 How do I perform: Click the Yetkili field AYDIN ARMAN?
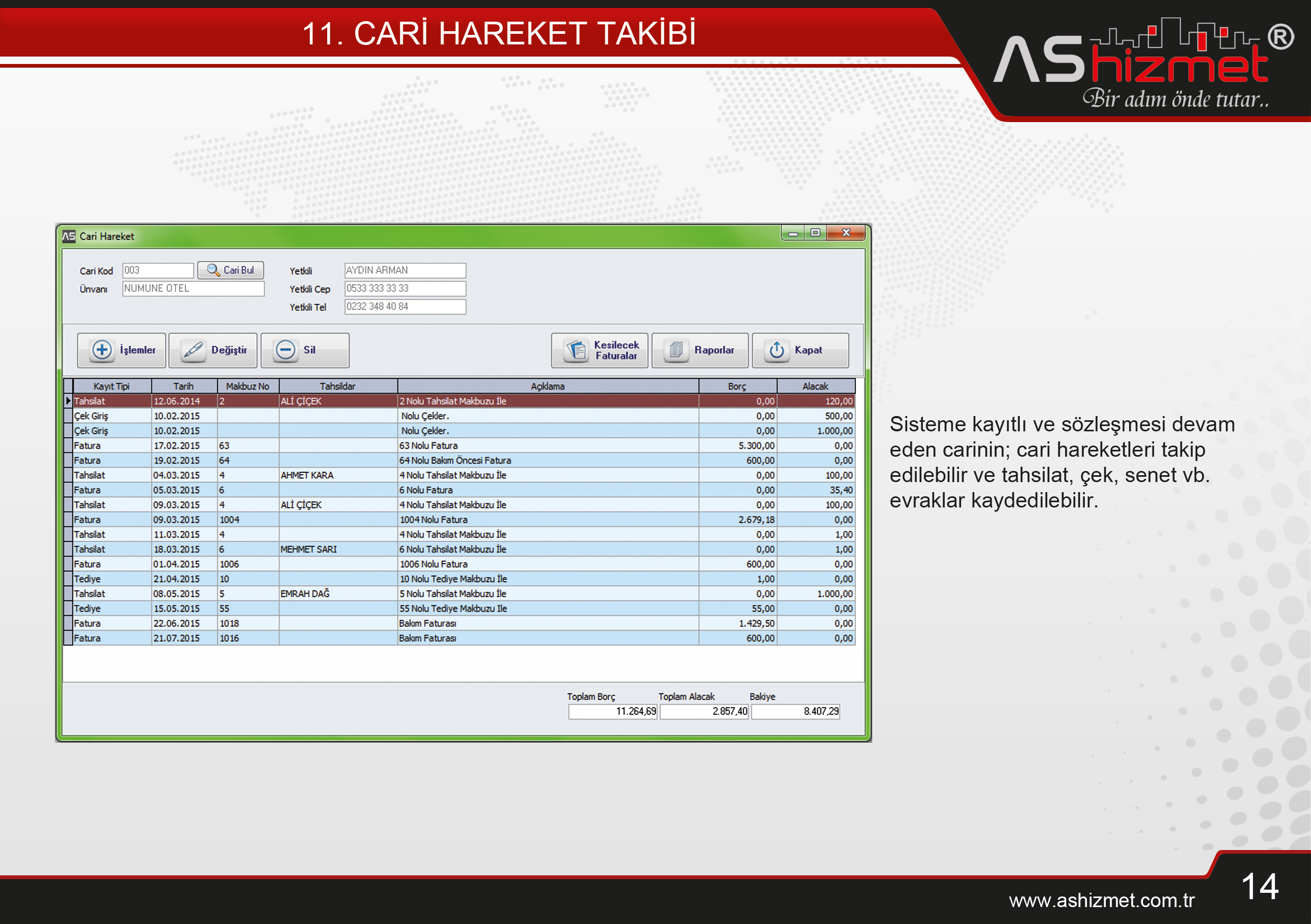(x=405, y=270)
